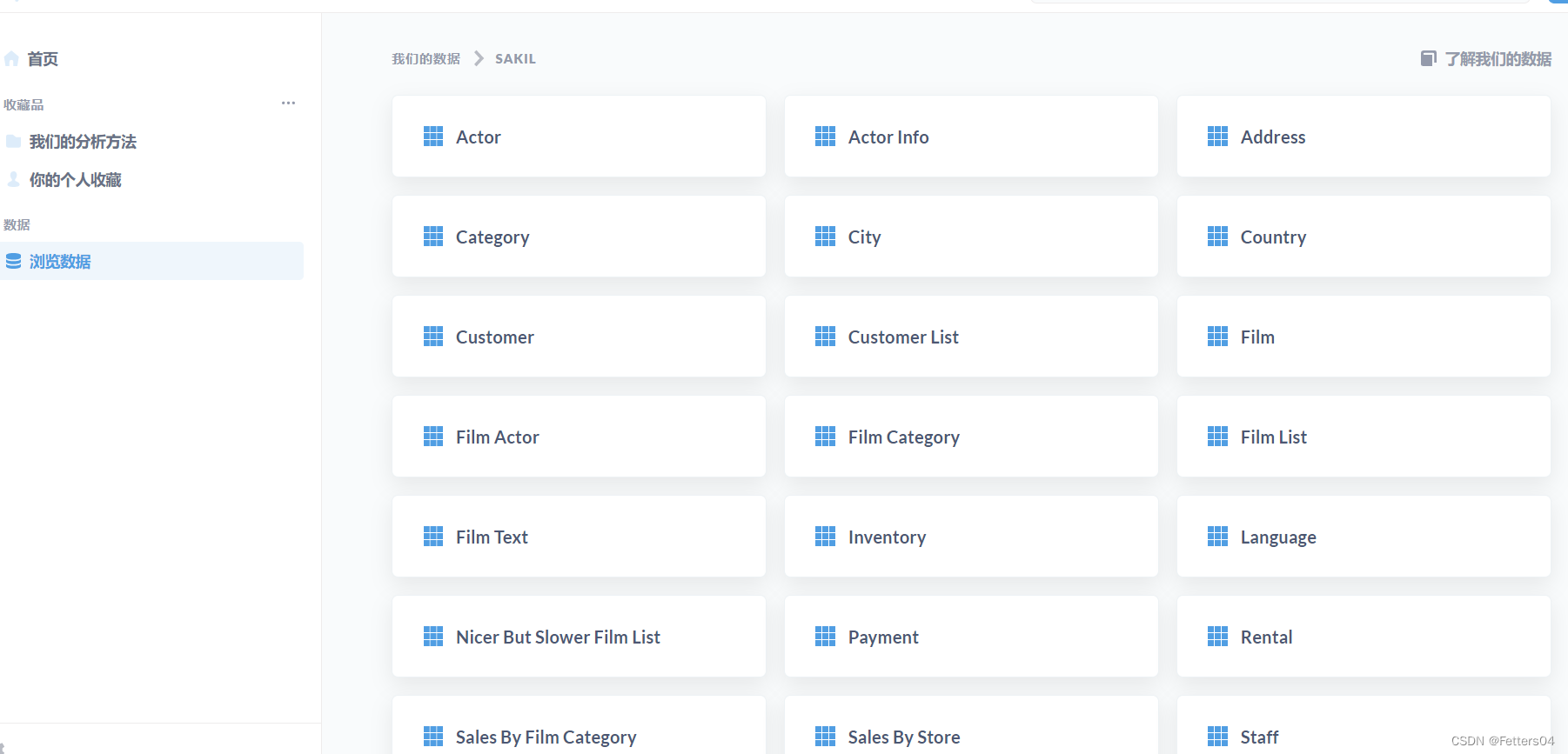1568x754 pixels.
Task: Navigate to 我们的数据 breadcrumb
Action: 426,59
